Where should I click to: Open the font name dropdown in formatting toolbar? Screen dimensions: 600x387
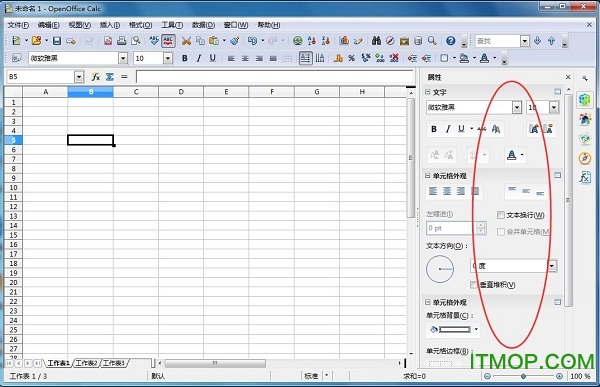pyautogui.click(x=123, y=58)
